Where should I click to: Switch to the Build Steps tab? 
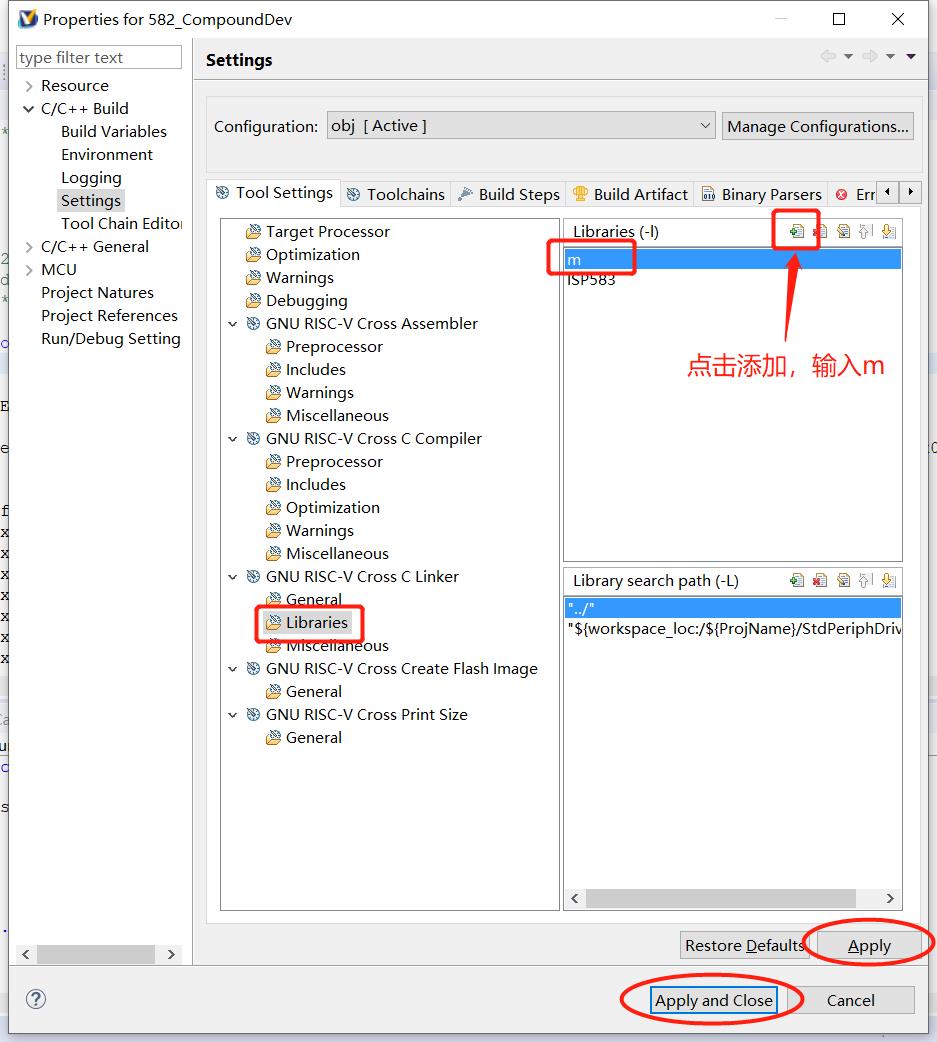point(509,194)
